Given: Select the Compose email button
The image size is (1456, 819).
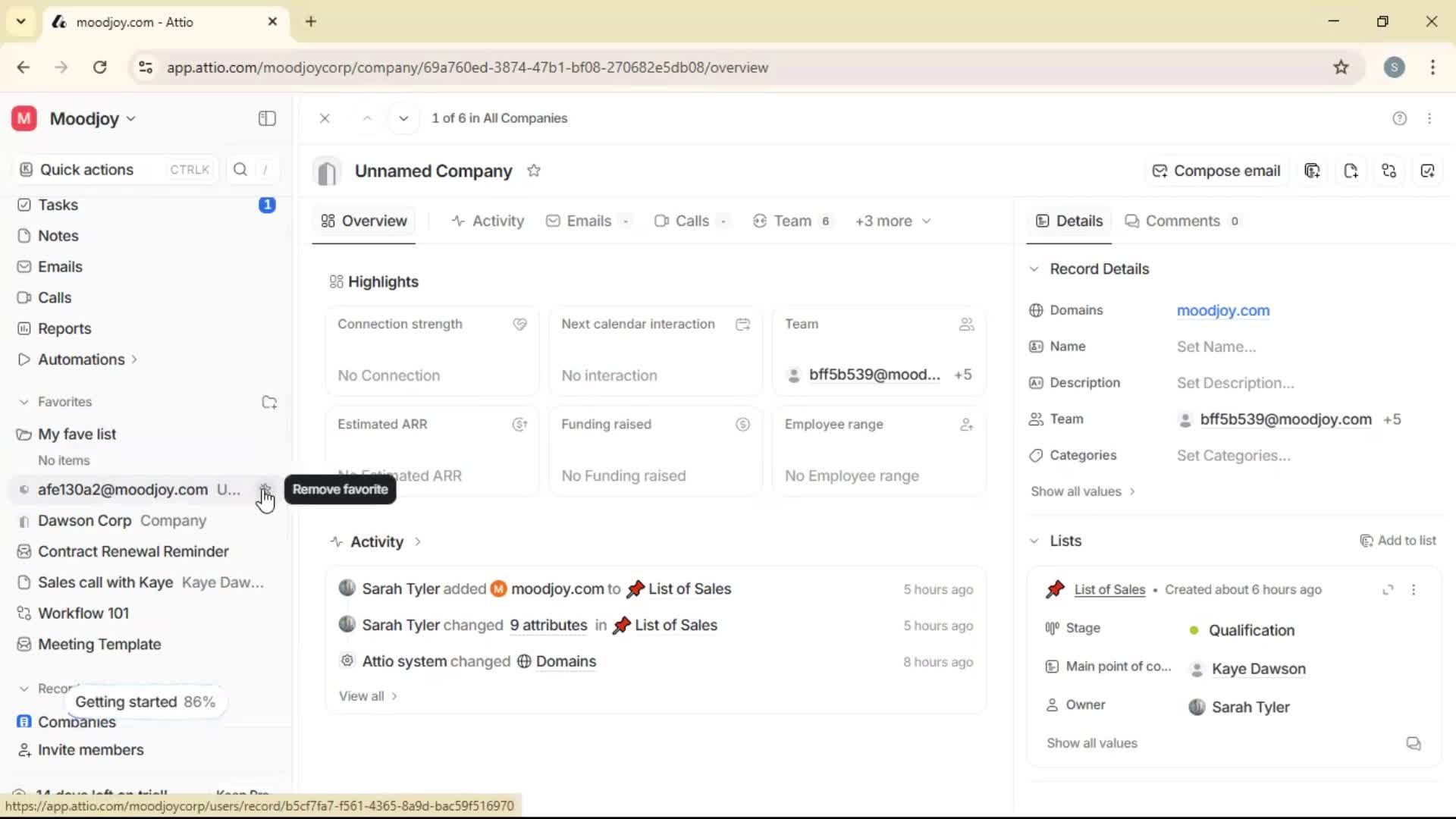Looking at the screenshot, I should point(1216,171).
